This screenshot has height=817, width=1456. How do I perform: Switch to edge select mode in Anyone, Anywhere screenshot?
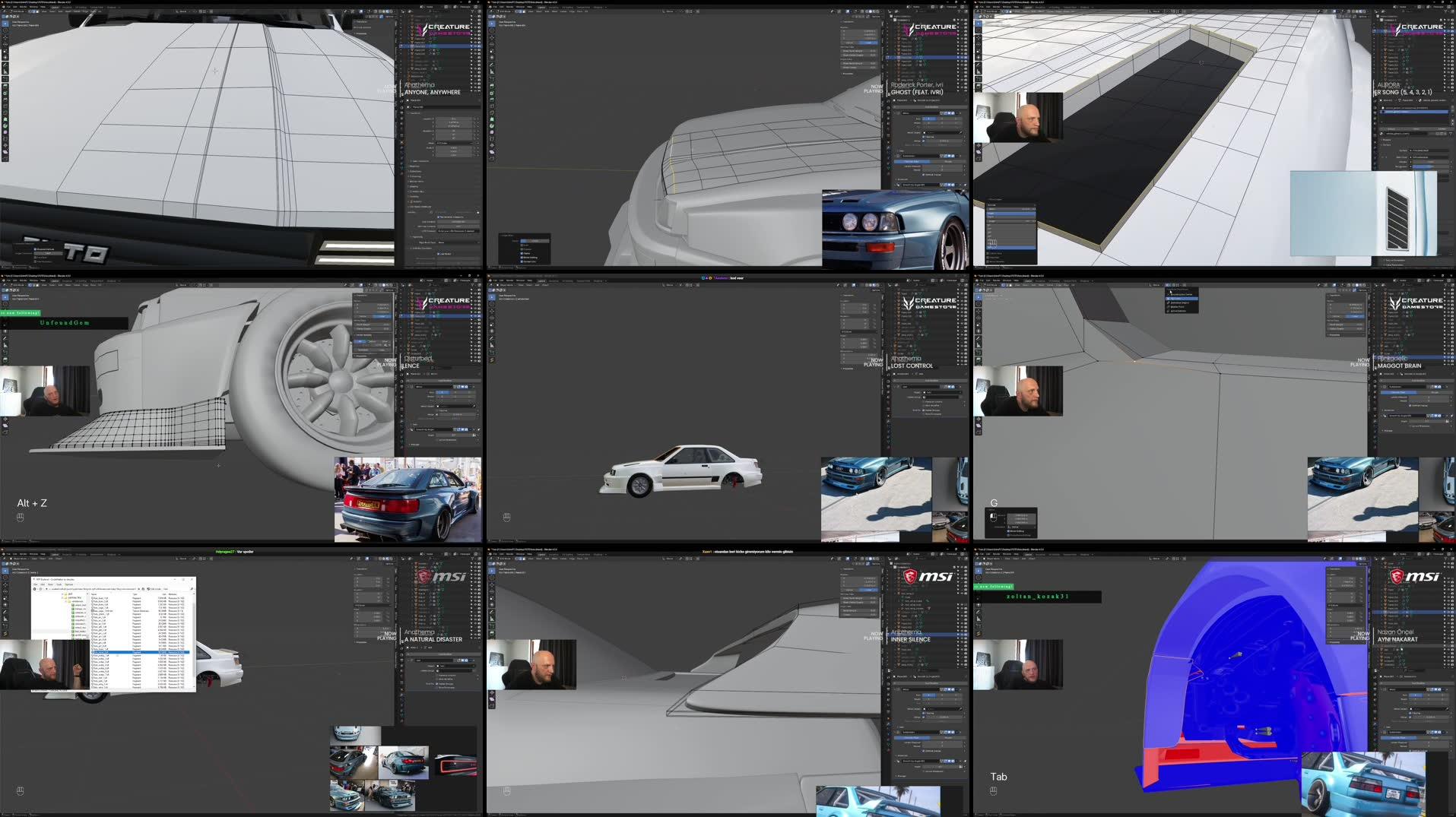pyautogui.click(x=33, y=11)
